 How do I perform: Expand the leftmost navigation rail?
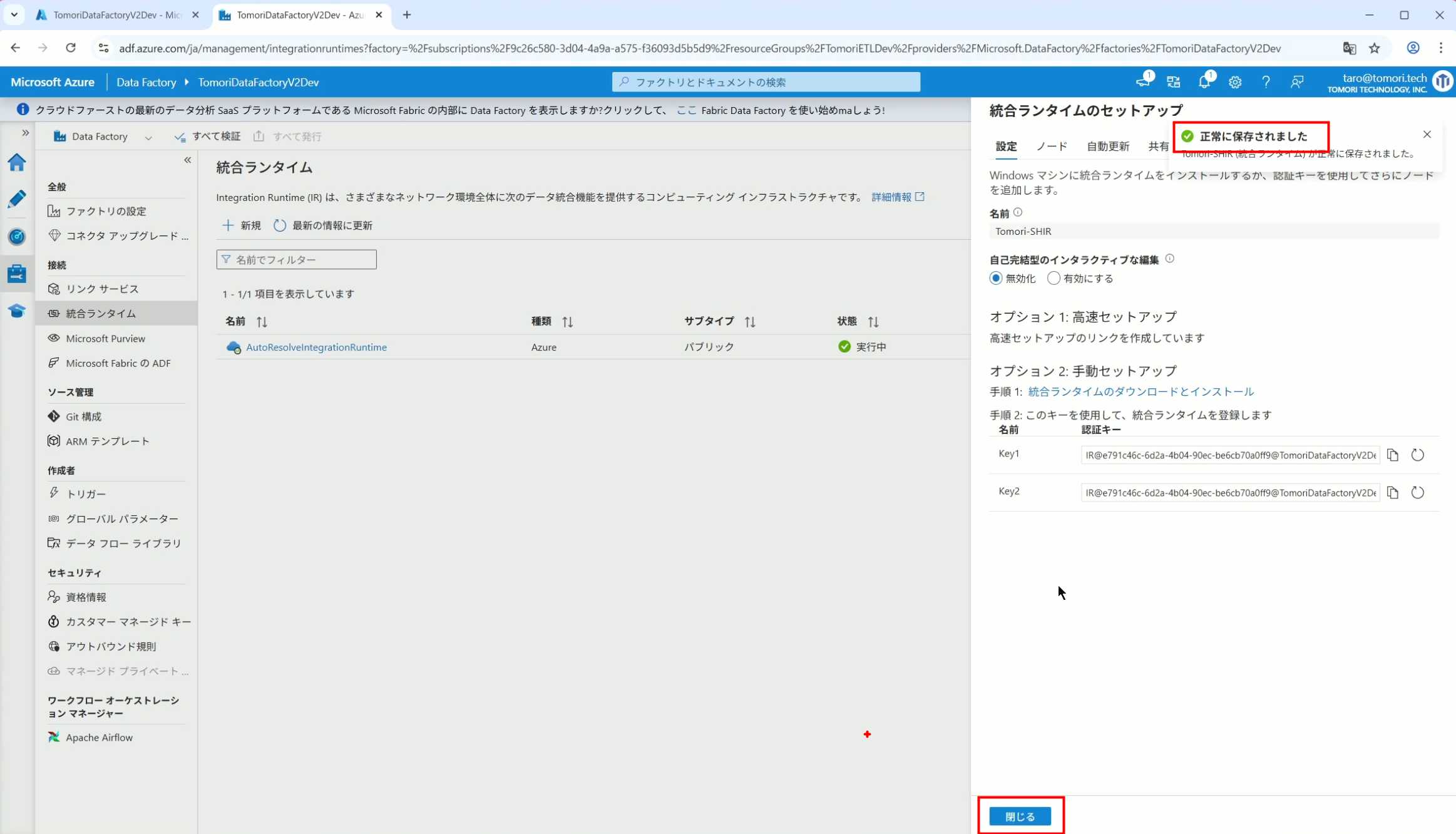point(25,133)
